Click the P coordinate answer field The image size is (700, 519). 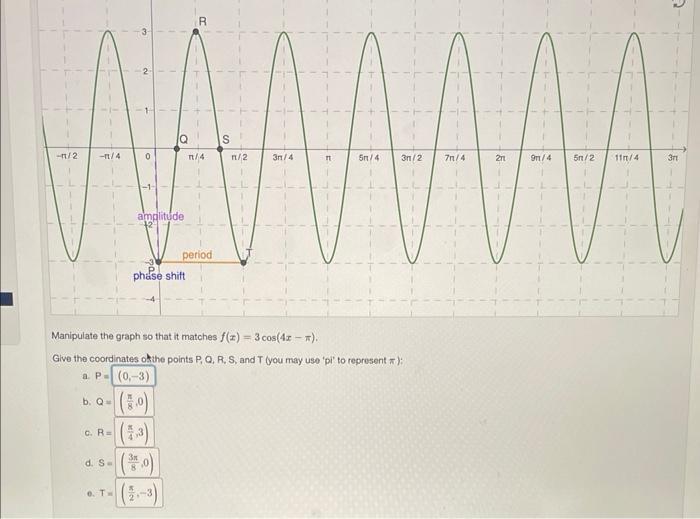point(133,376)
